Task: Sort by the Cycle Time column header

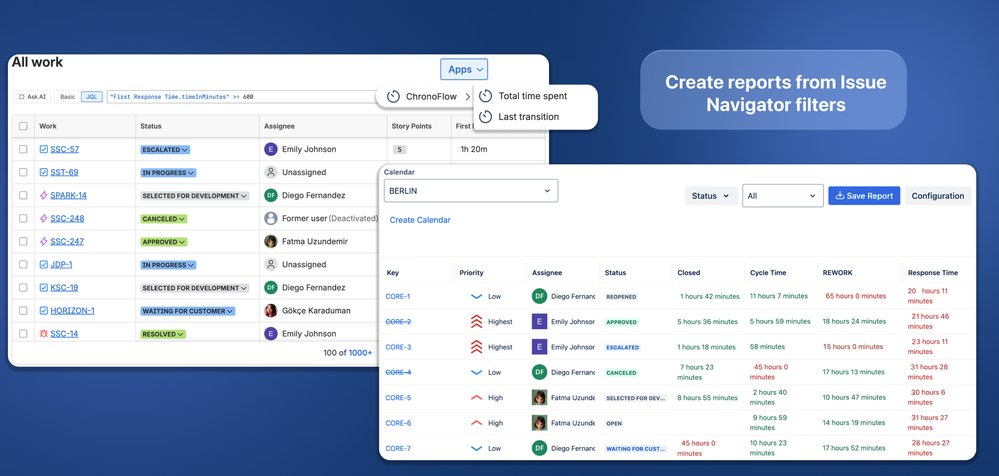Action: [x=768, y=273]
